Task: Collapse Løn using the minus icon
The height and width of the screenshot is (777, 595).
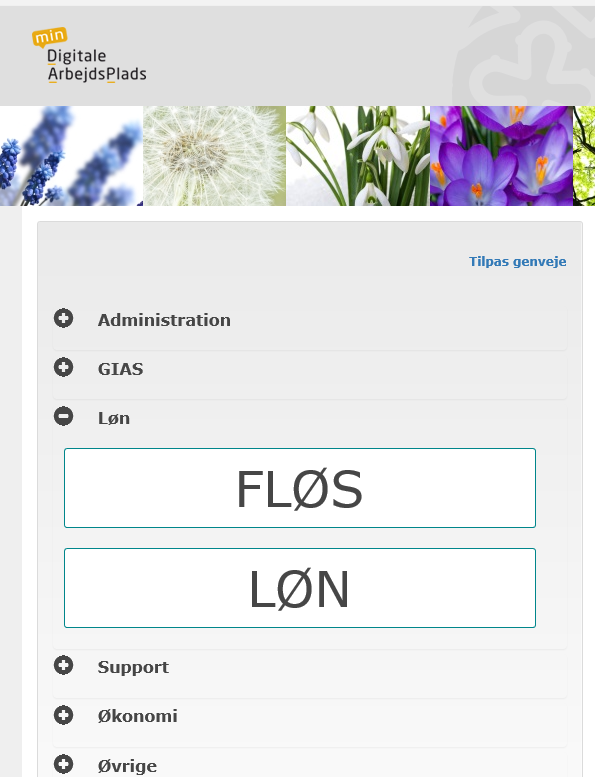Action: coord(63,416)
